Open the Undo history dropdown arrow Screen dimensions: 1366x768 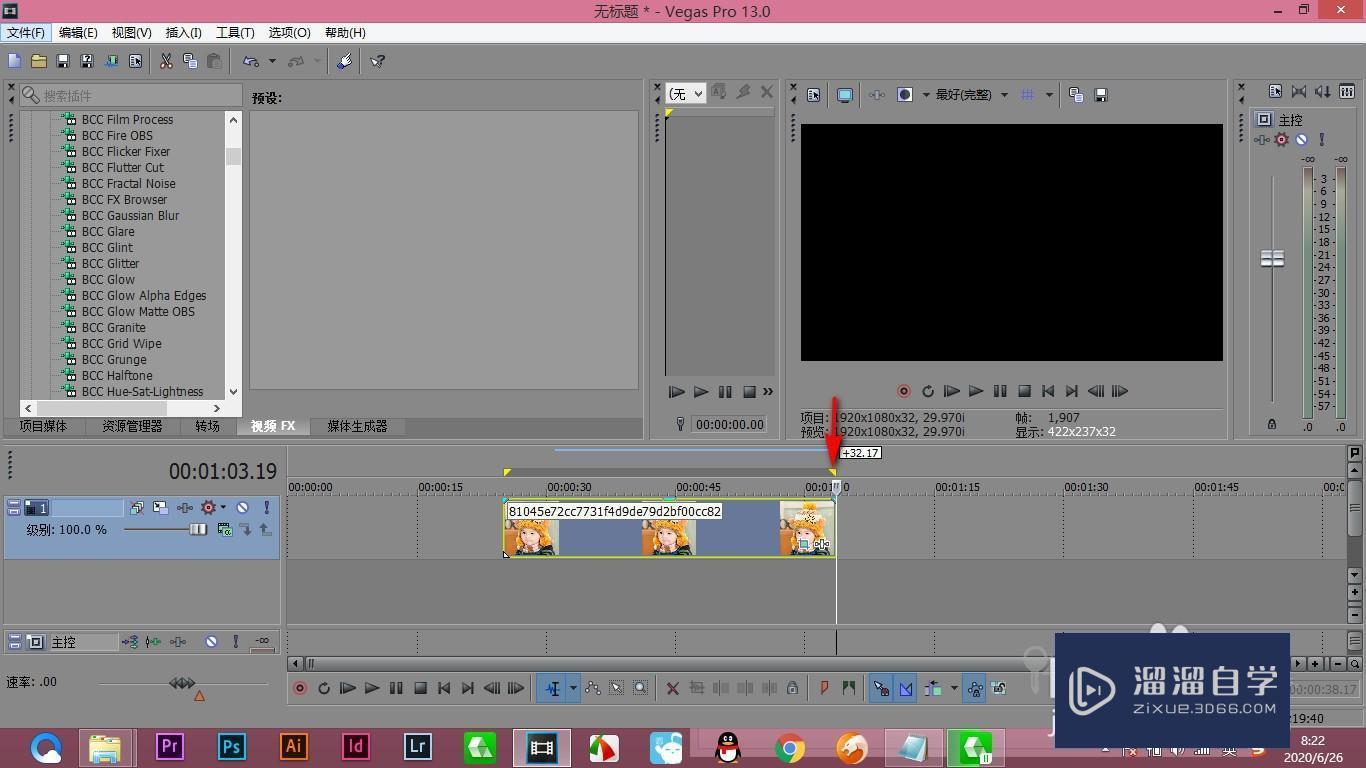(272, 61)
